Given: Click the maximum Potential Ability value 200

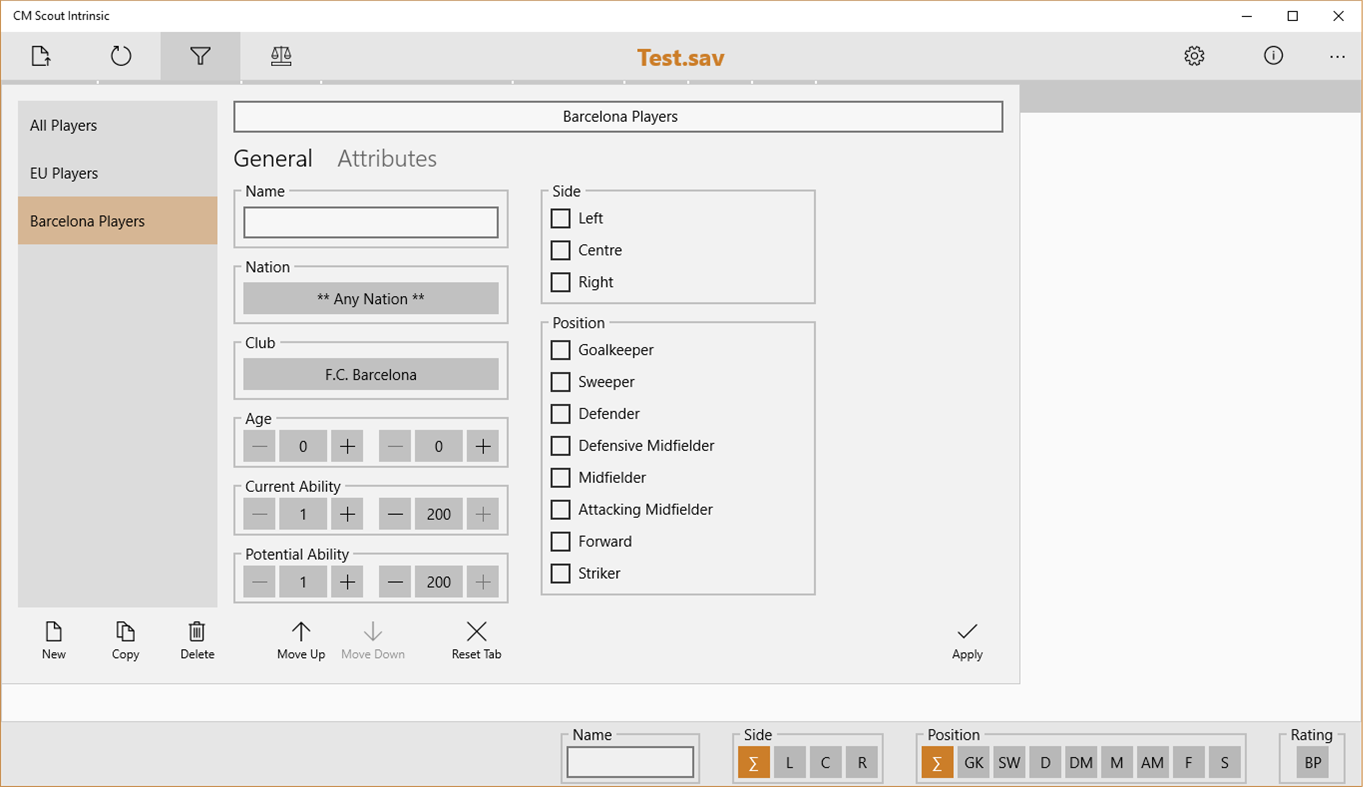Looking at the screenshot, I should pyautogui.click(x=439, y=582).
